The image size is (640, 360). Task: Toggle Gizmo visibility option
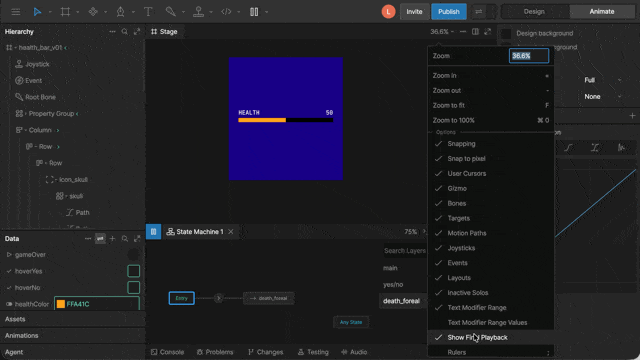(491, 189)
